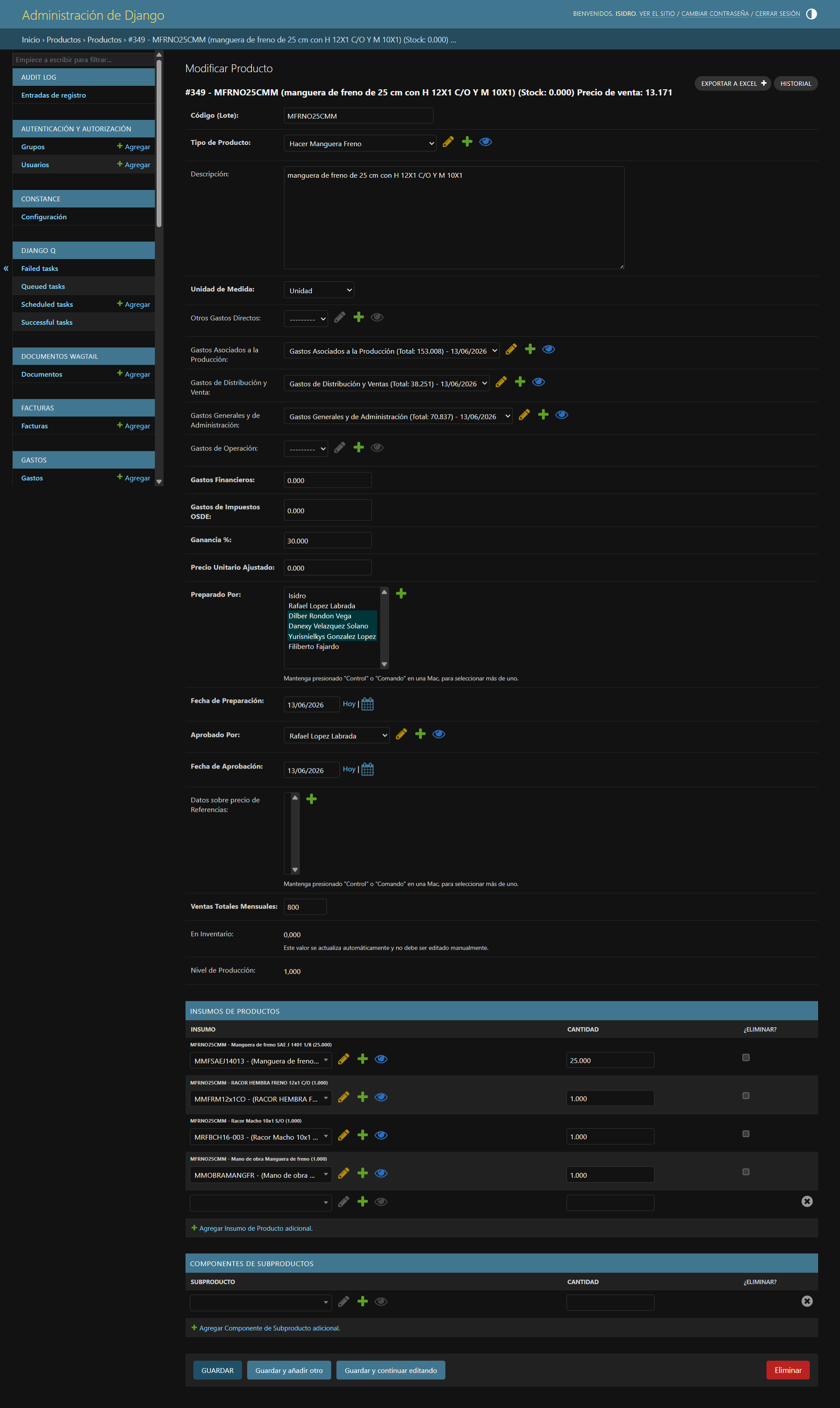Open Facturas in sidebar
The height and width of the screenshot is (1408, 840).
pyautogui.click(x=35, y=426)
